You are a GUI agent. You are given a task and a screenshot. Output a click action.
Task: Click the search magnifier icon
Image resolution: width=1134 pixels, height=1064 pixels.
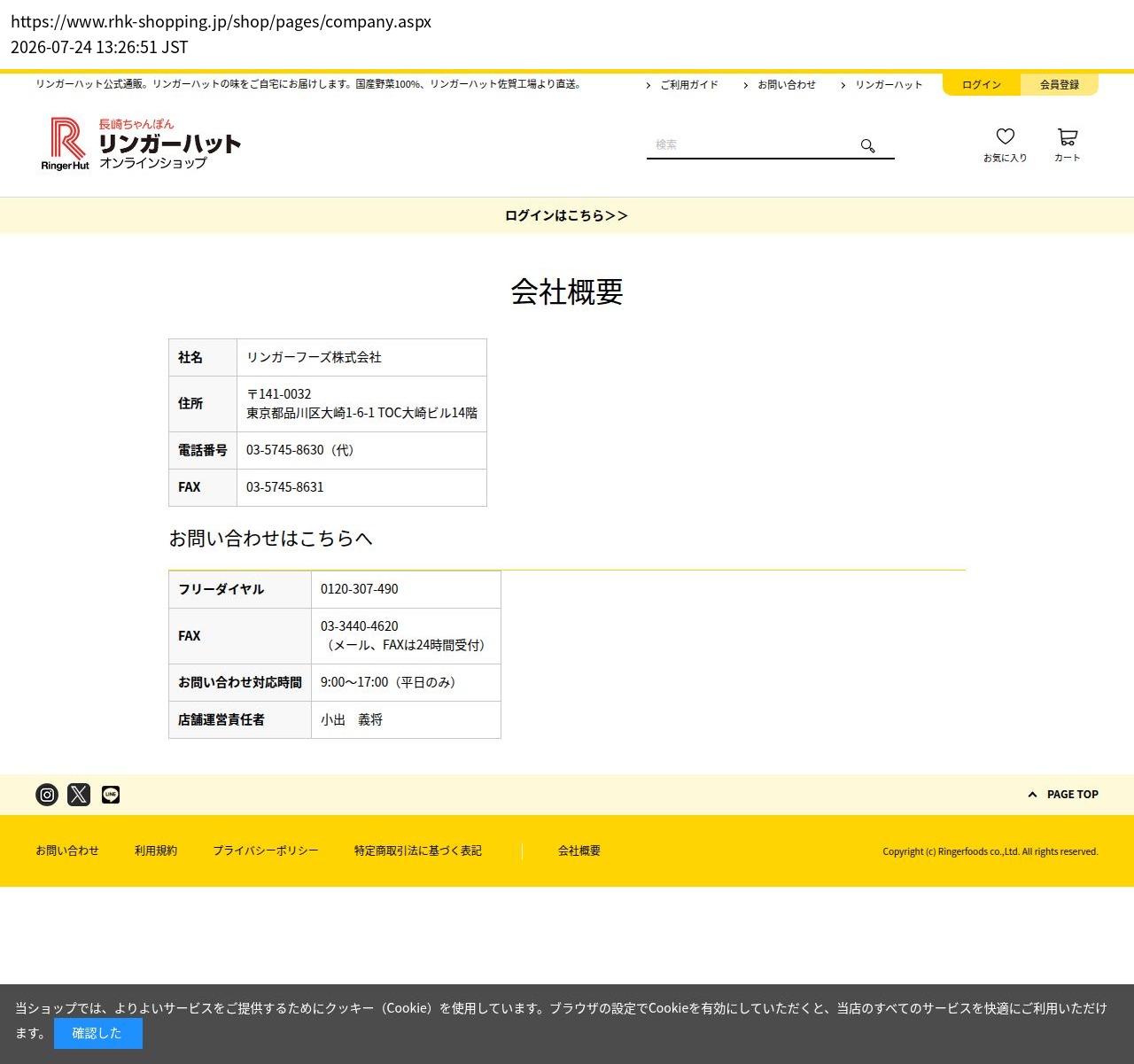868,146
